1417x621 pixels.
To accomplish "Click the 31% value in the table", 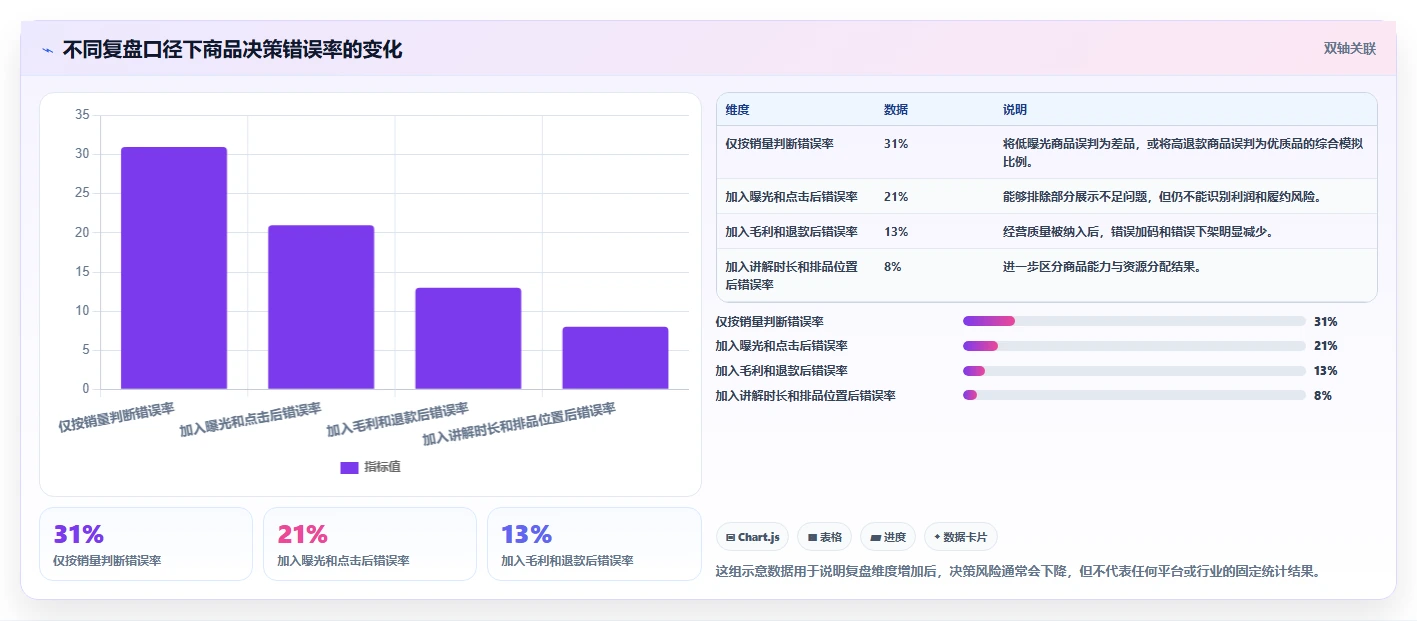I will pyautogui.click(x=896, y=144).
